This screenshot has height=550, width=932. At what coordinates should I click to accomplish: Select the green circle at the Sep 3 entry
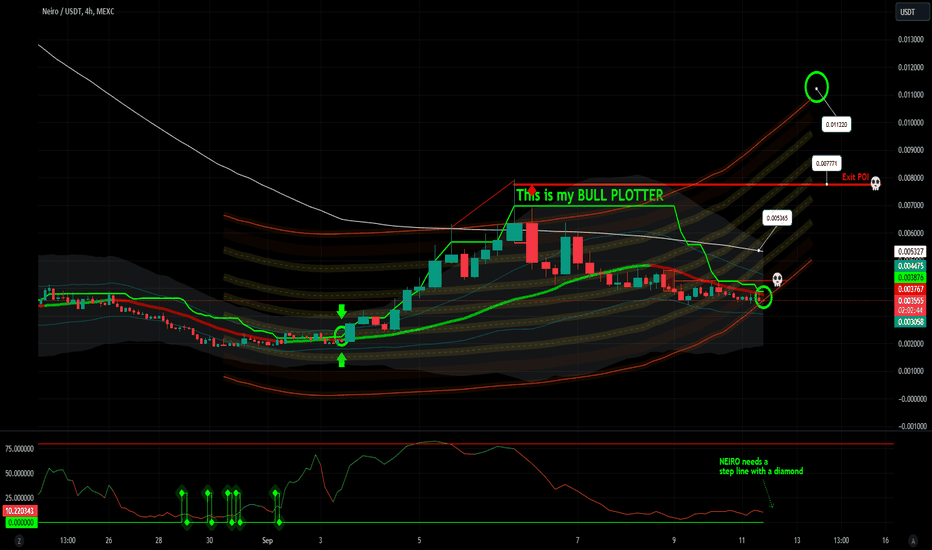point(341,335)
